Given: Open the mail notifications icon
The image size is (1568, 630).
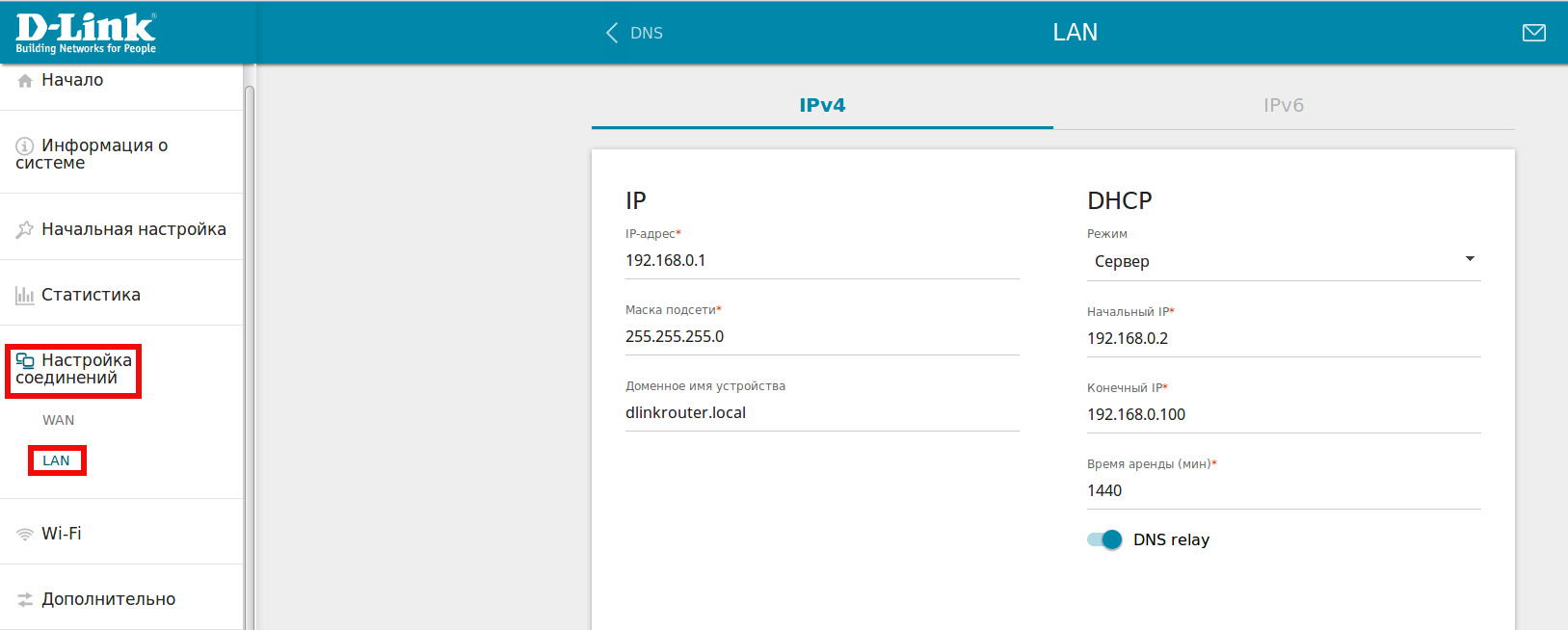Looking at the screenshot, I should coord(1533,33).
